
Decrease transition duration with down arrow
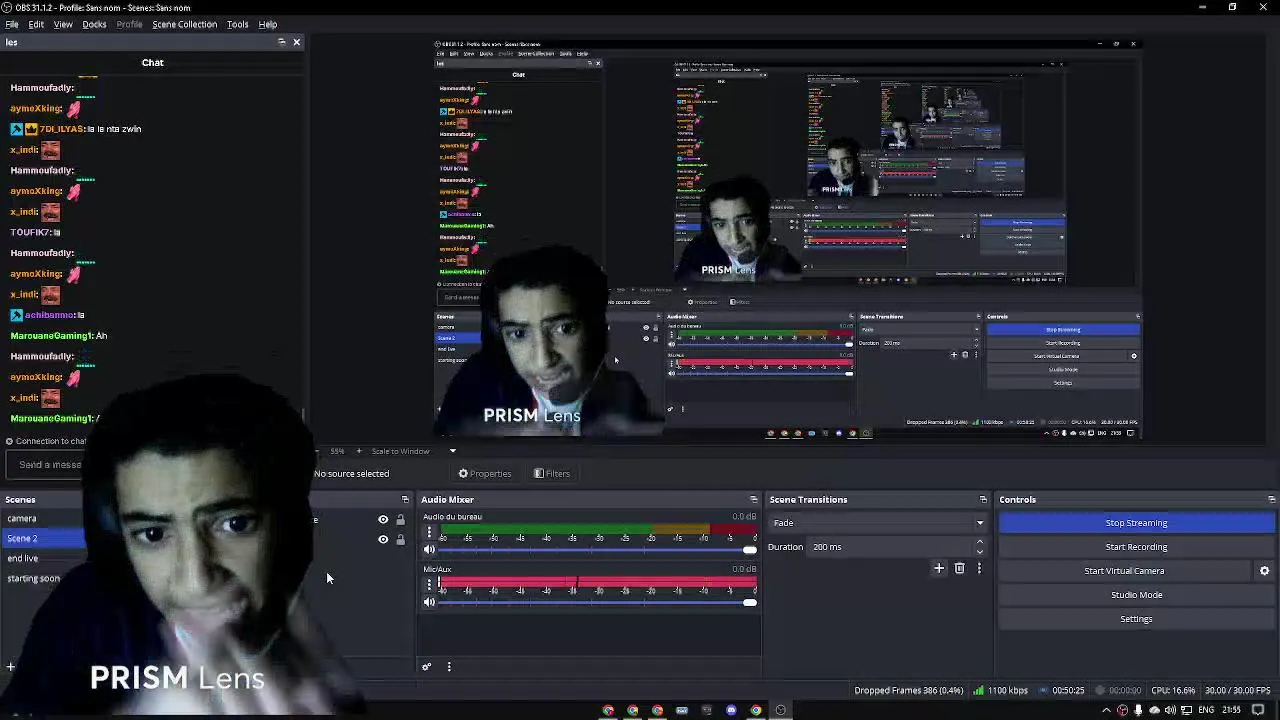(x=979, y=552)
